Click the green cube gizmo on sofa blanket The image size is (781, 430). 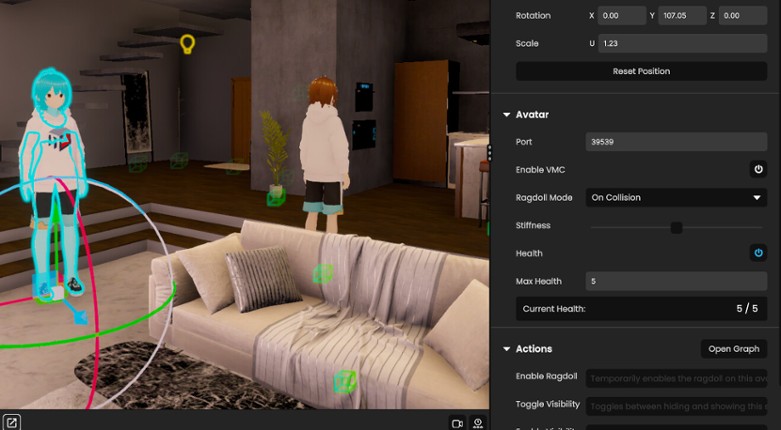[x=323, y=274]
